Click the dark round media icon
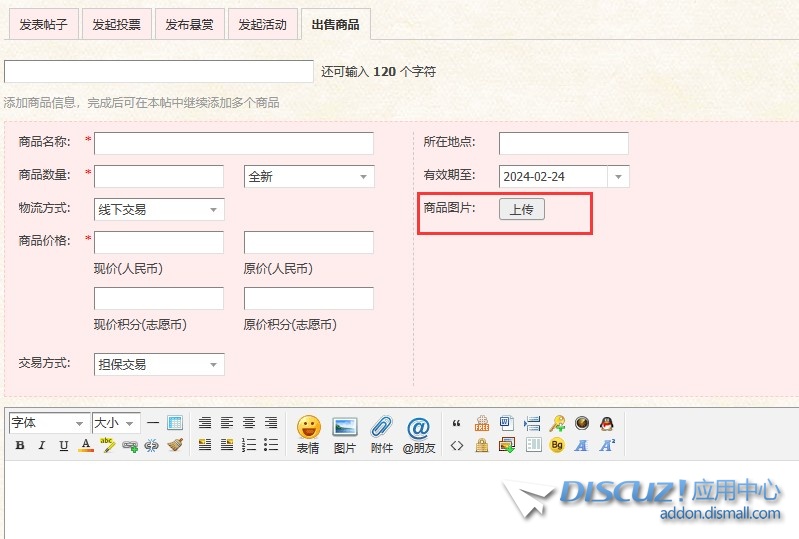Image resolution: width=799 pixels, height=539 pixels. point(581,423)
